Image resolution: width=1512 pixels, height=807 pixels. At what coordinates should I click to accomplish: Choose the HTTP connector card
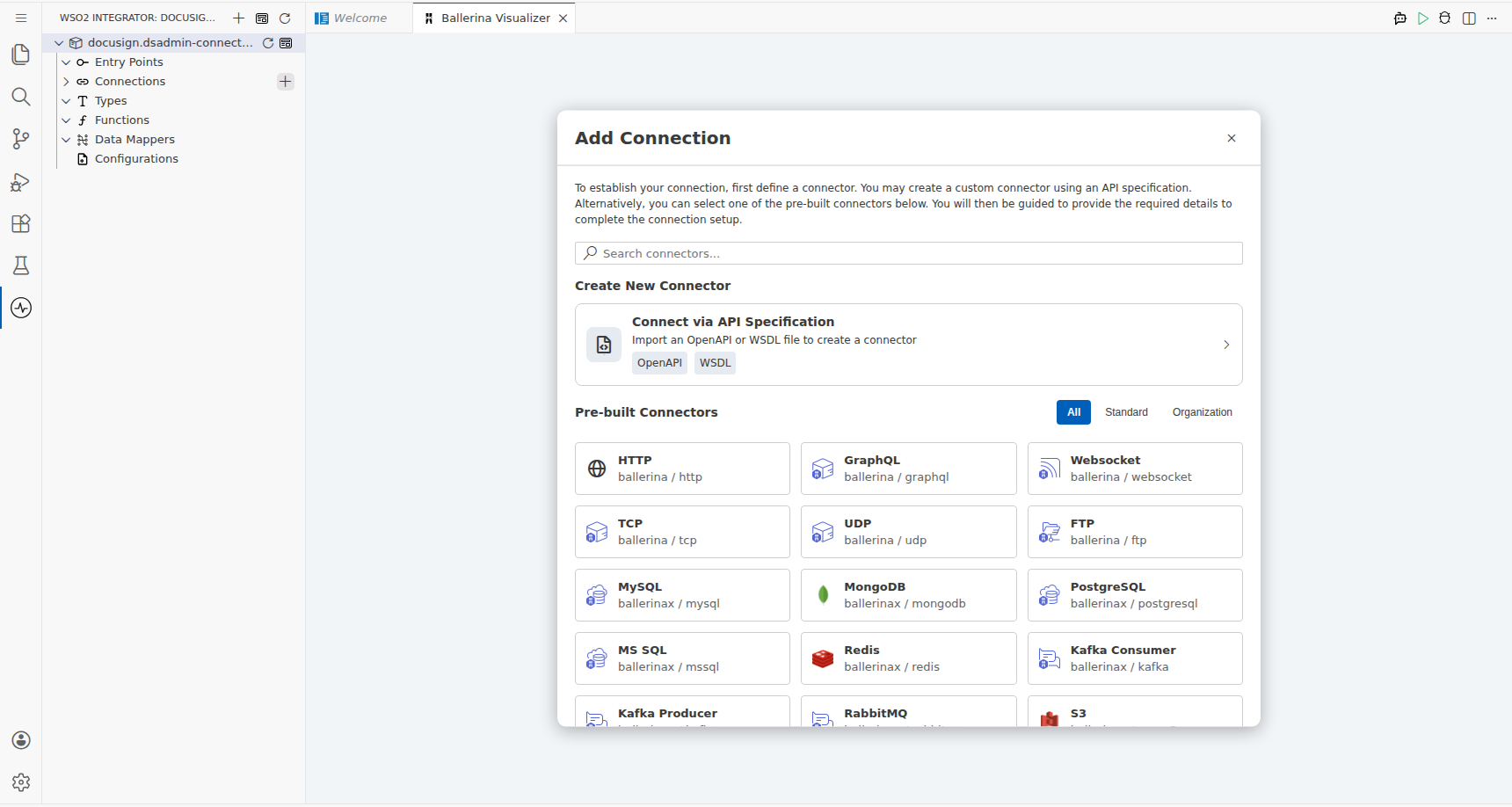682,469
